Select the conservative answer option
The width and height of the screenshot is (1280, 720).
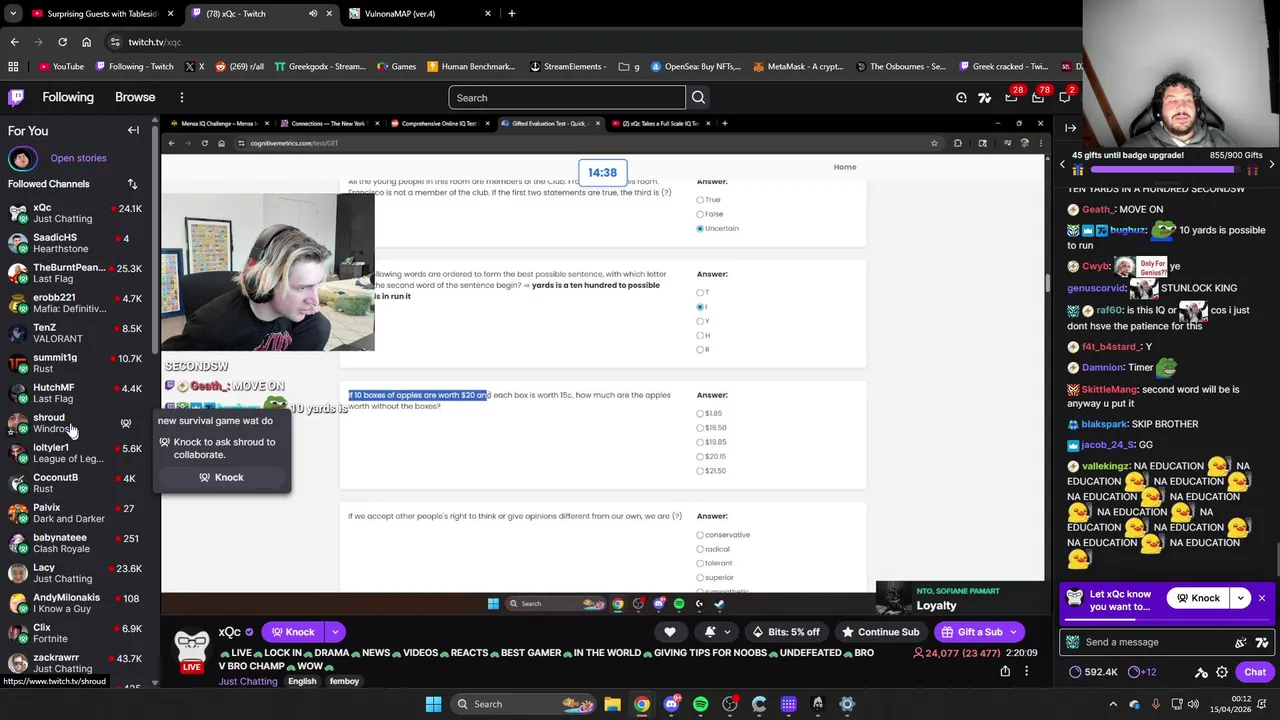700,535
